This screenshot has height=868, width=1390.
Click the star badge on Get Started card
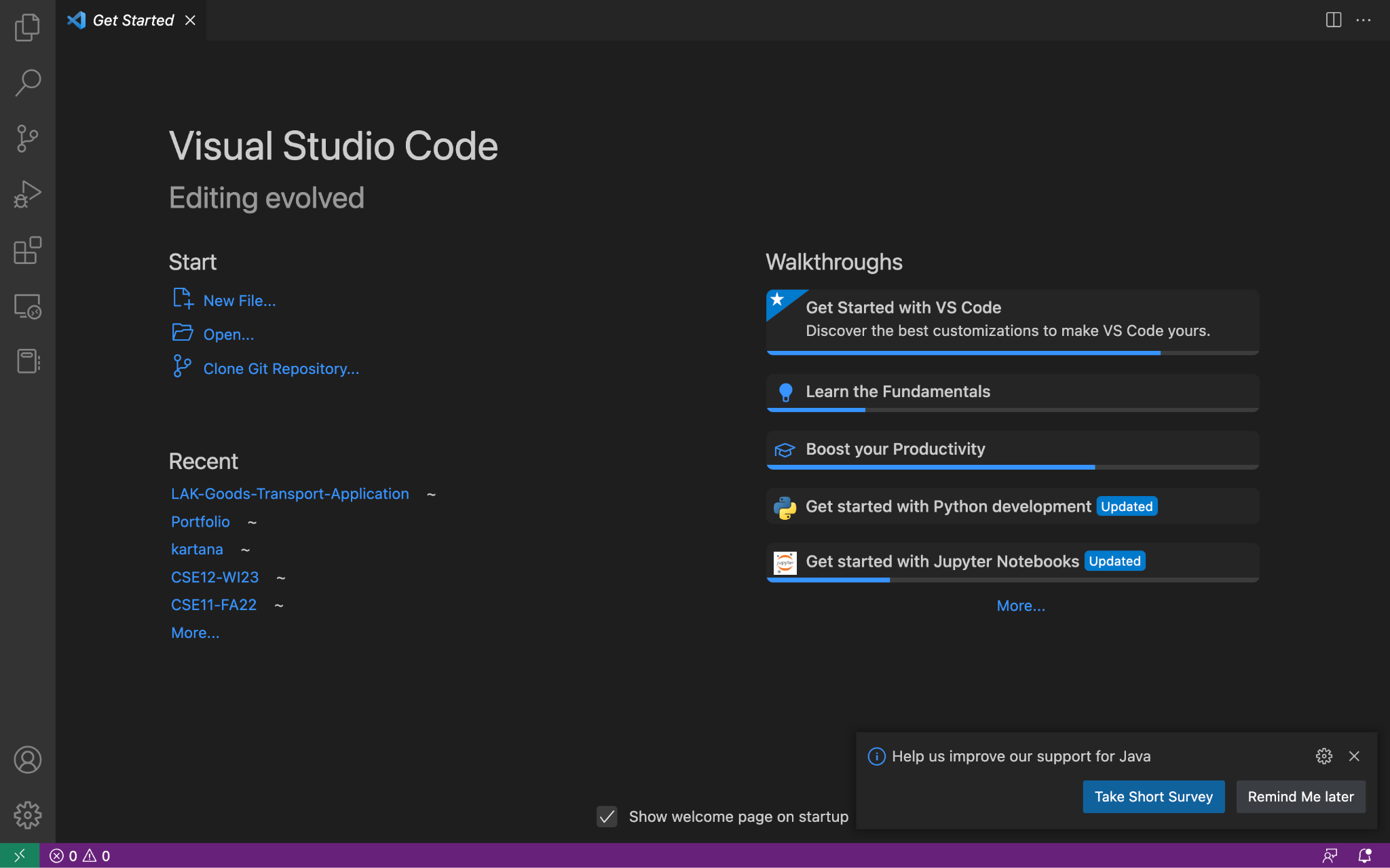[778, 300]
